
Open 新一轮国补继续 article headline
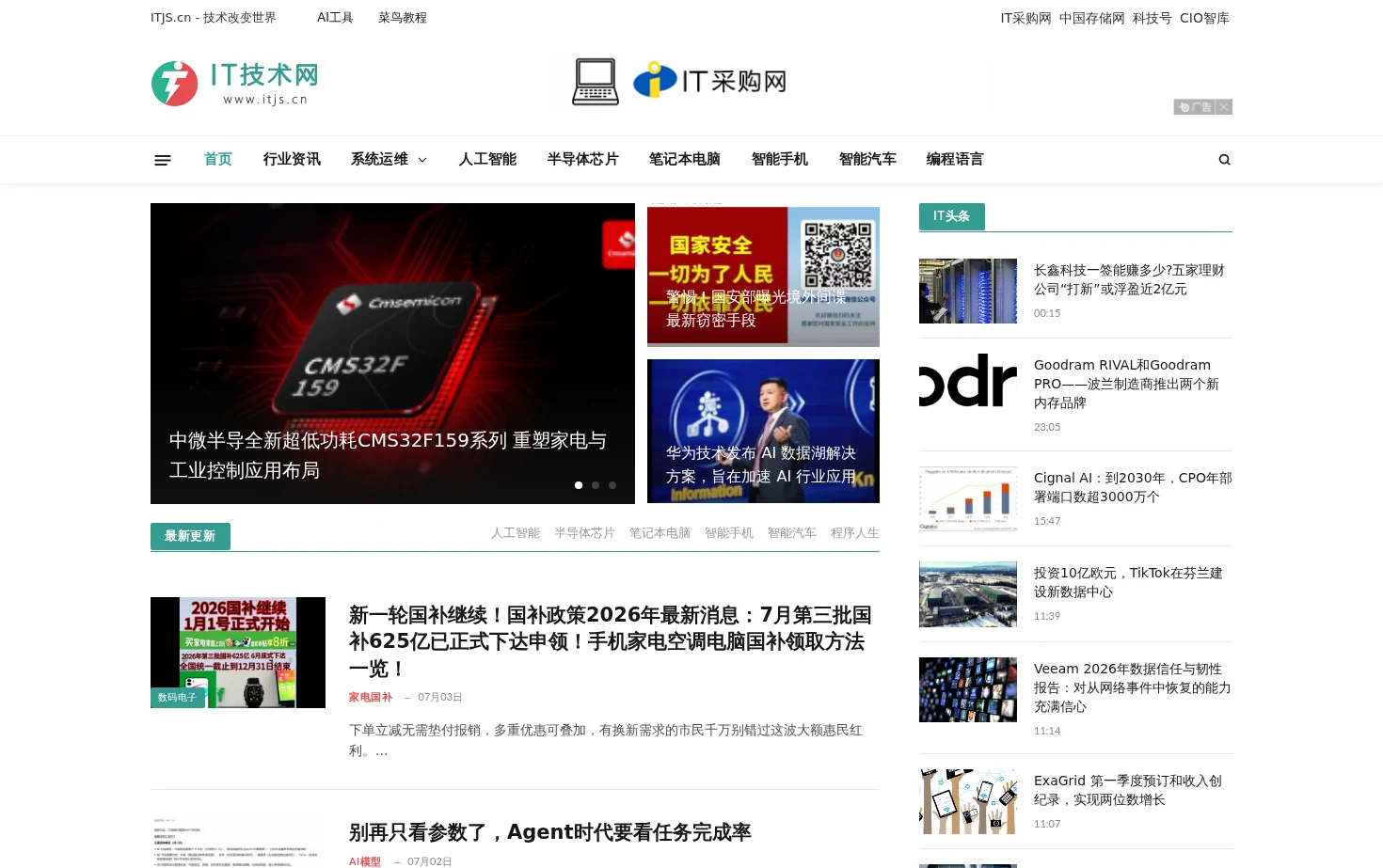click(610, 641)
